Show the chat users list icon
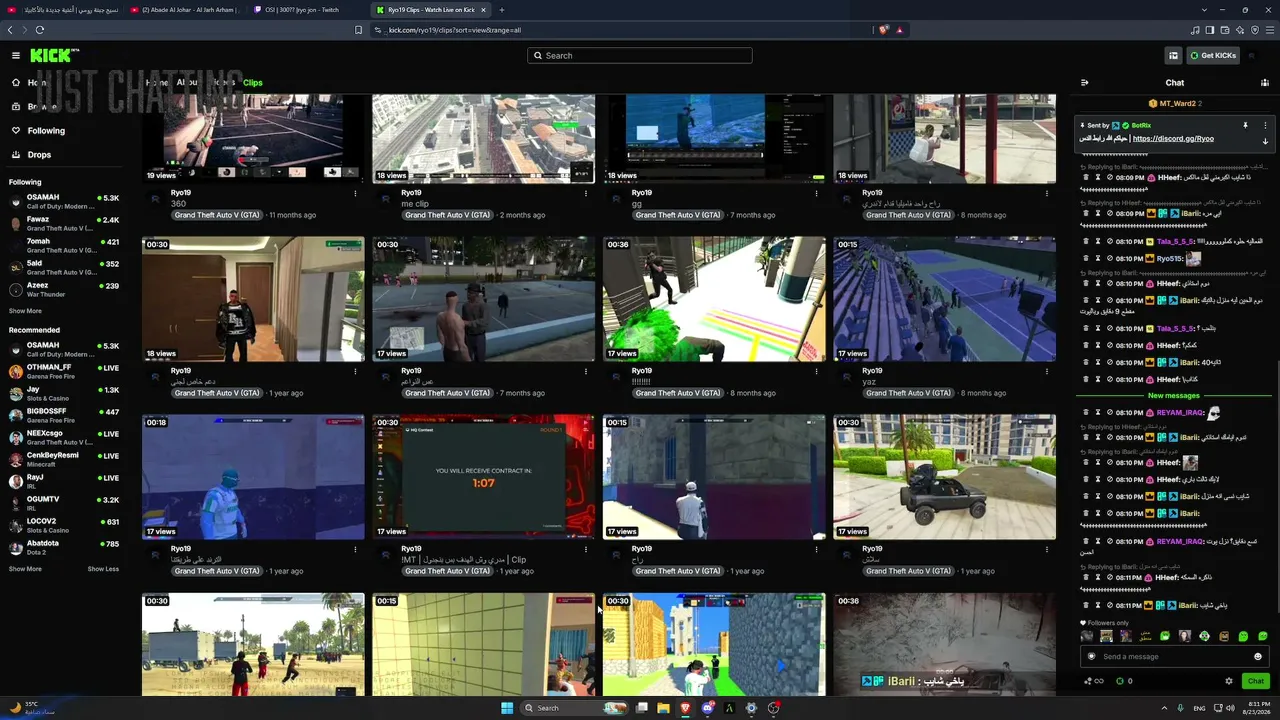The width and height of the screenshot is (1280, 720). (x=1265, y=82)
